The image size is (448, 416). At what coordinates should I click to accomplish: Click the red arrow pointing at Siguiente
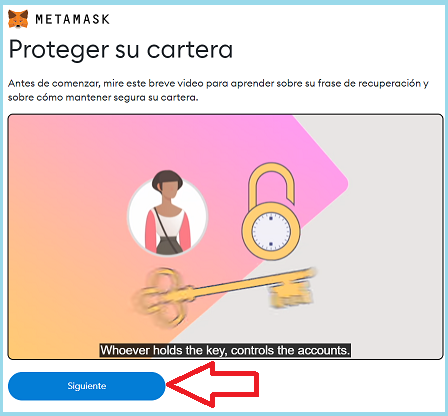(x=212, y=384)
